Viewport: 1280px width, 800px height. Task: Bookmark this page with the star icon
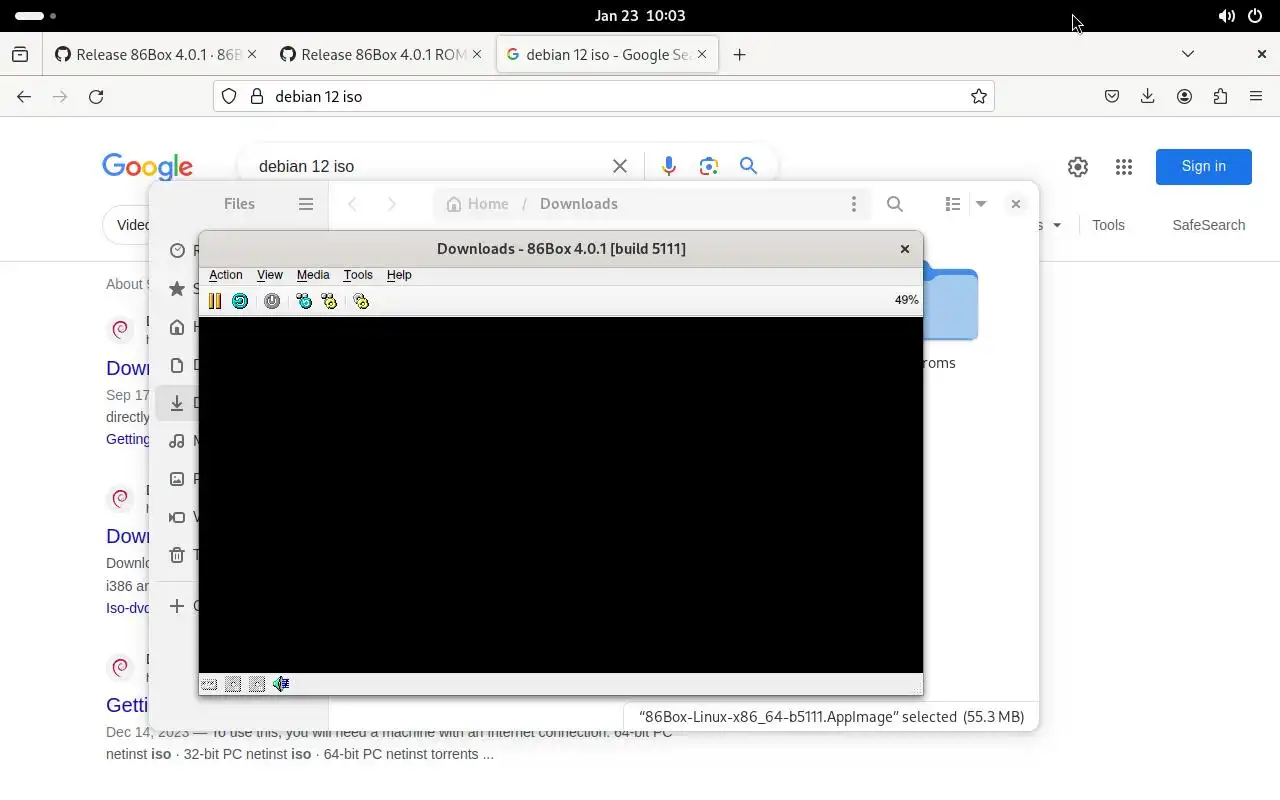click(x=979, y=97)
